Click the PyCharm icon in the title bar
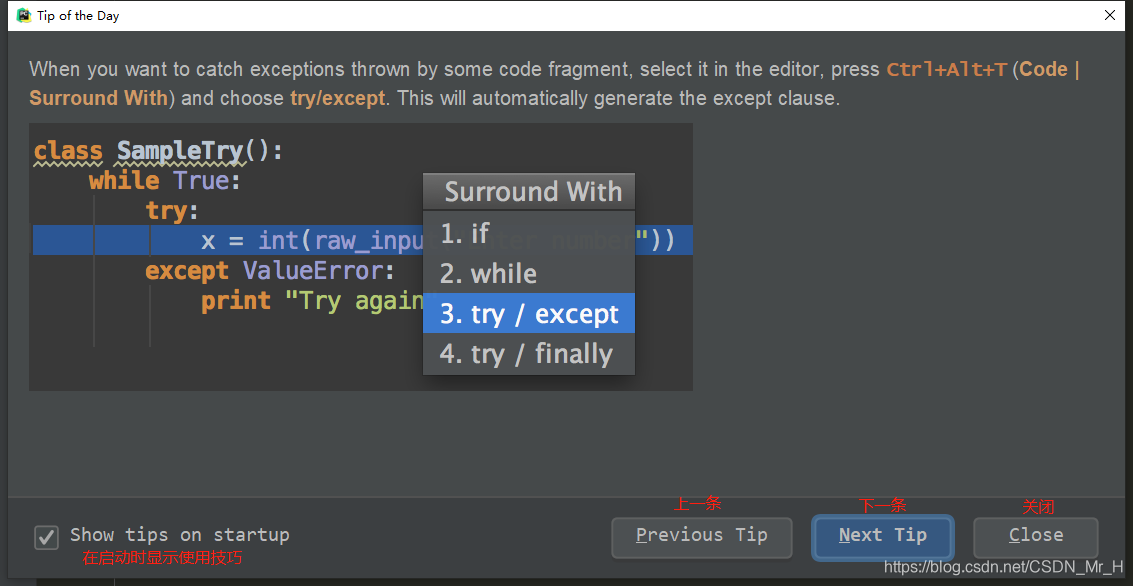Image resolution: width=1133 pixels, height=586 pixels. click(24, 15)
